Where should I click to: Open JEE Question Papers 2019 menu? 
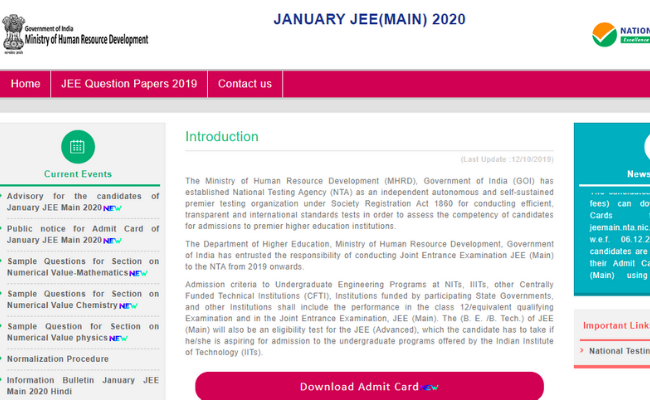(x=129, y=84)
